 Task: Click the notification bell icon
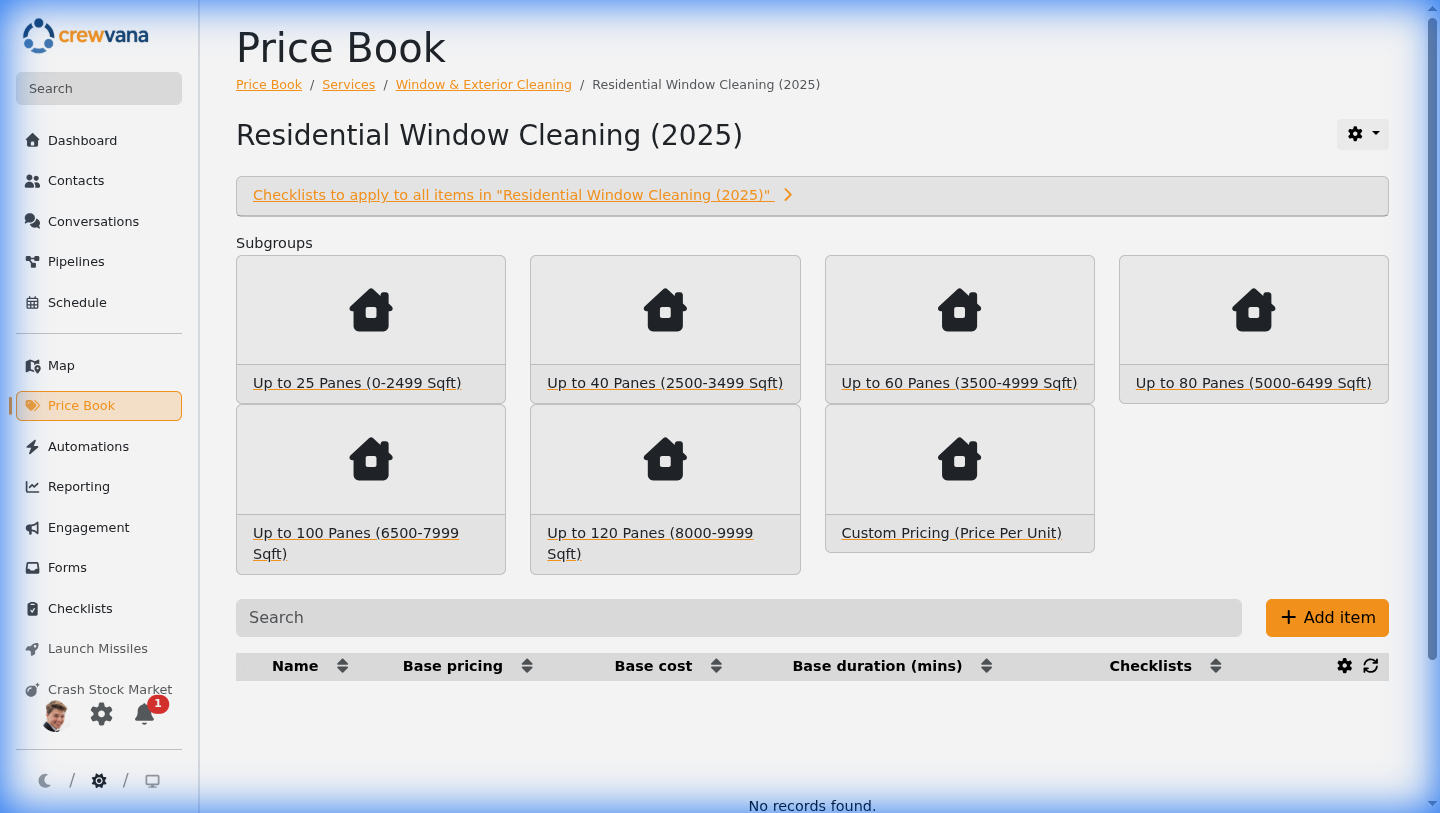point(145,714)
